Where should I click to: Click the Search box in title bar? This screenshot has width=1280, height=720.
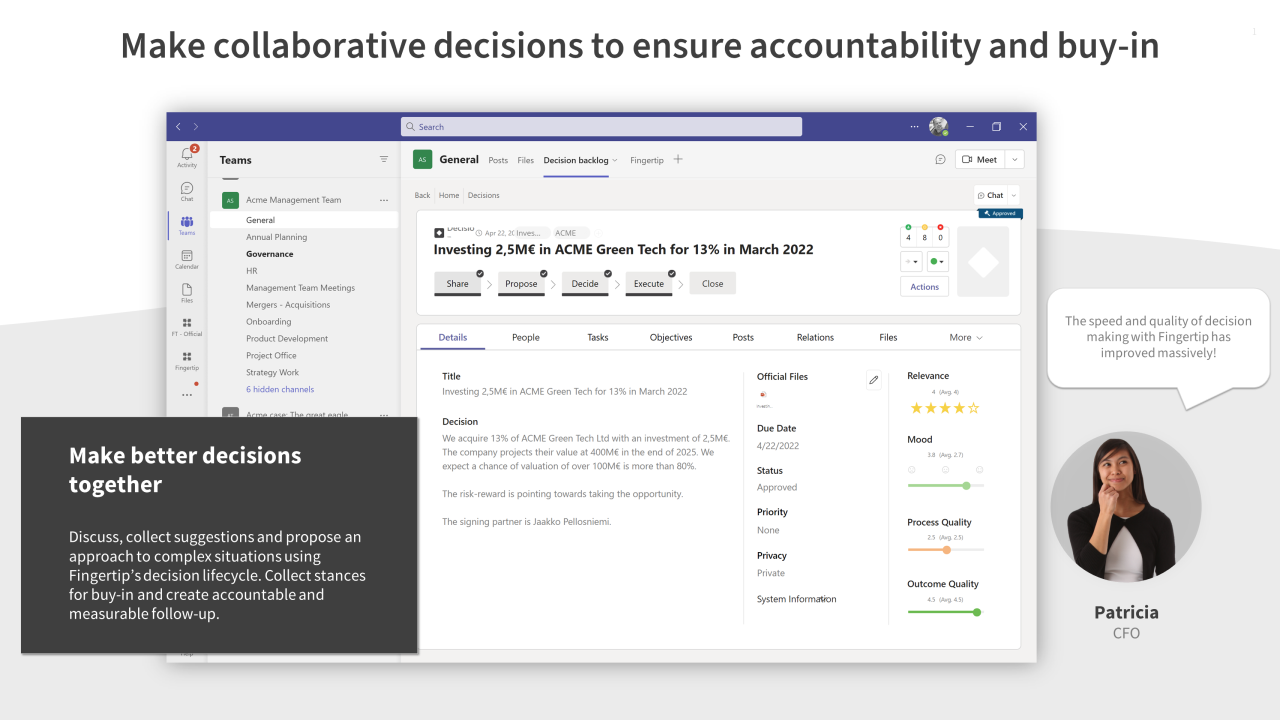coord(601,127)
